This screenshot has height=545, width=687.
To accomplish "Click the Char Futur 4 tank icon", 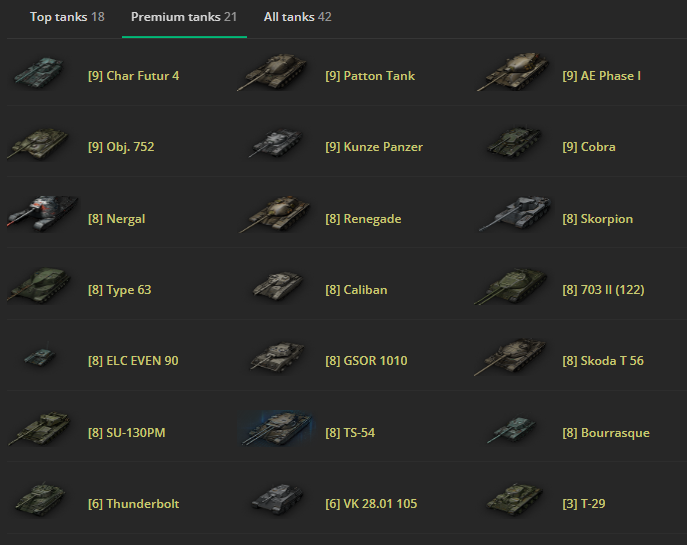I will pos(39,73).
